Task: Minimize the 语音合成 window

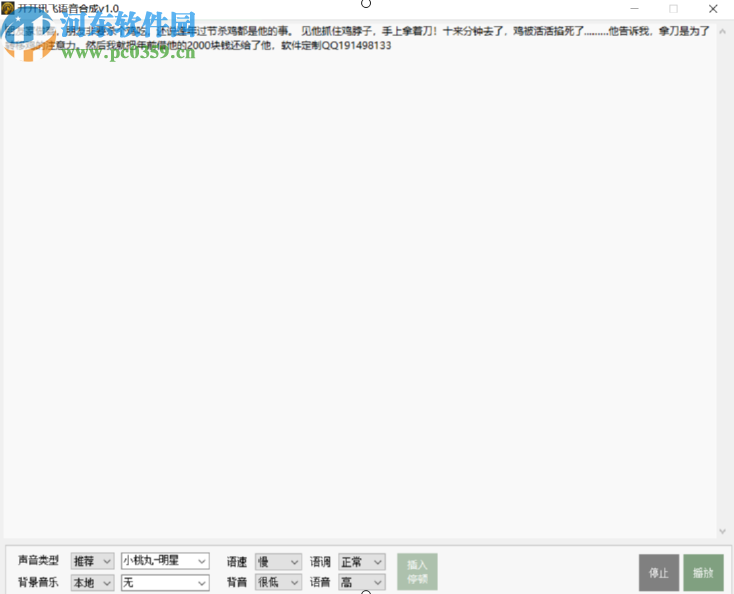Action: click(634, 9)
